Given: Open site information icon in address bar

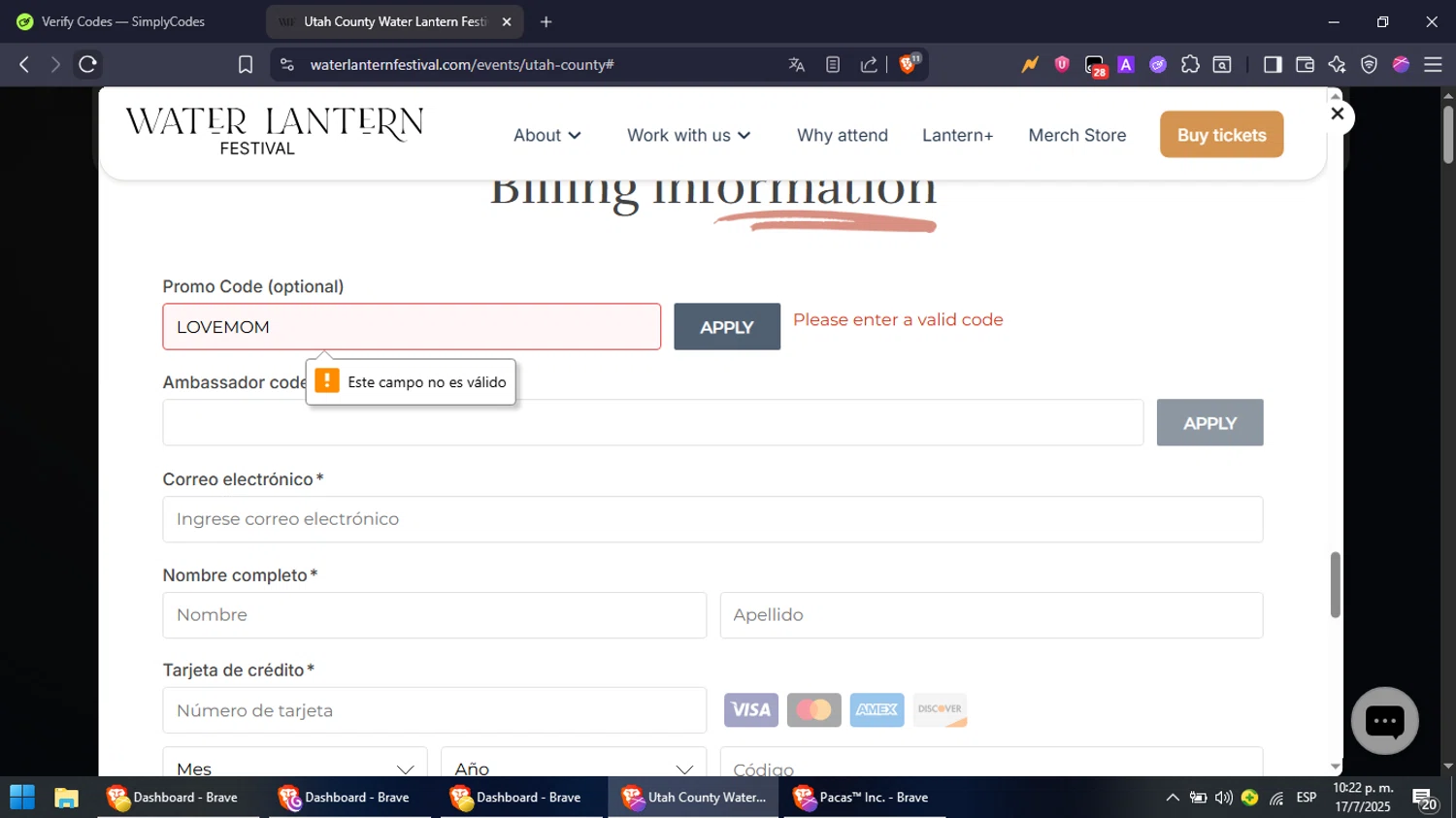Looking at the screenshot, I should (x=286, y=65).
